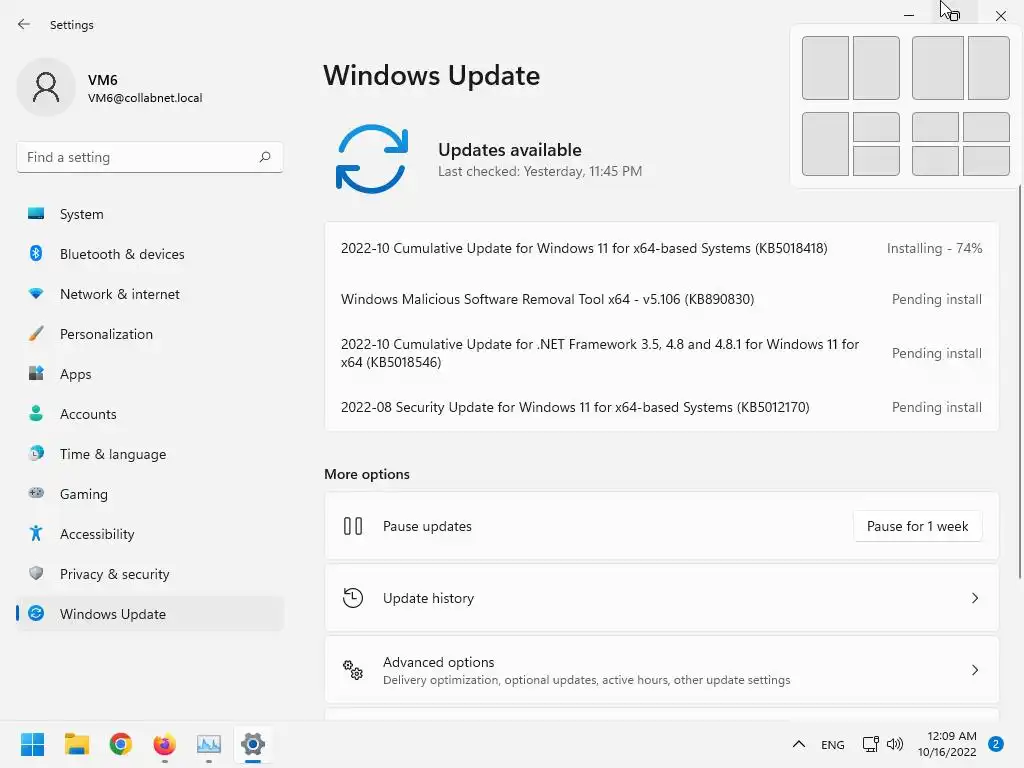Click the Advanced options gears icon
The image size is (1024, 768).
(x=353, y=669)
